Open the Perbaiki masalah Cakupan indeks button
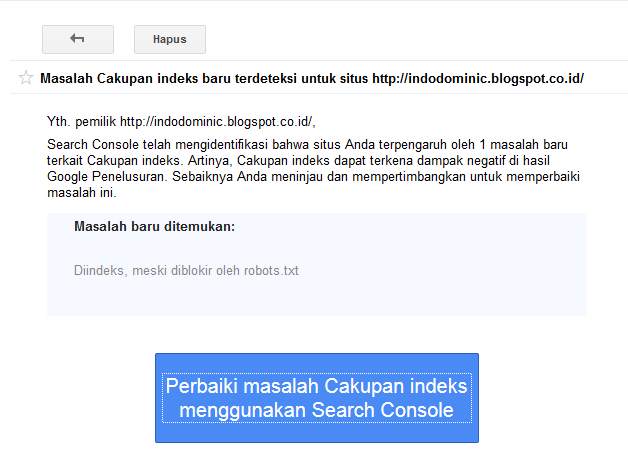Viewport: 628px width, 464px height. pyautogui.click(x=317, y=398)
